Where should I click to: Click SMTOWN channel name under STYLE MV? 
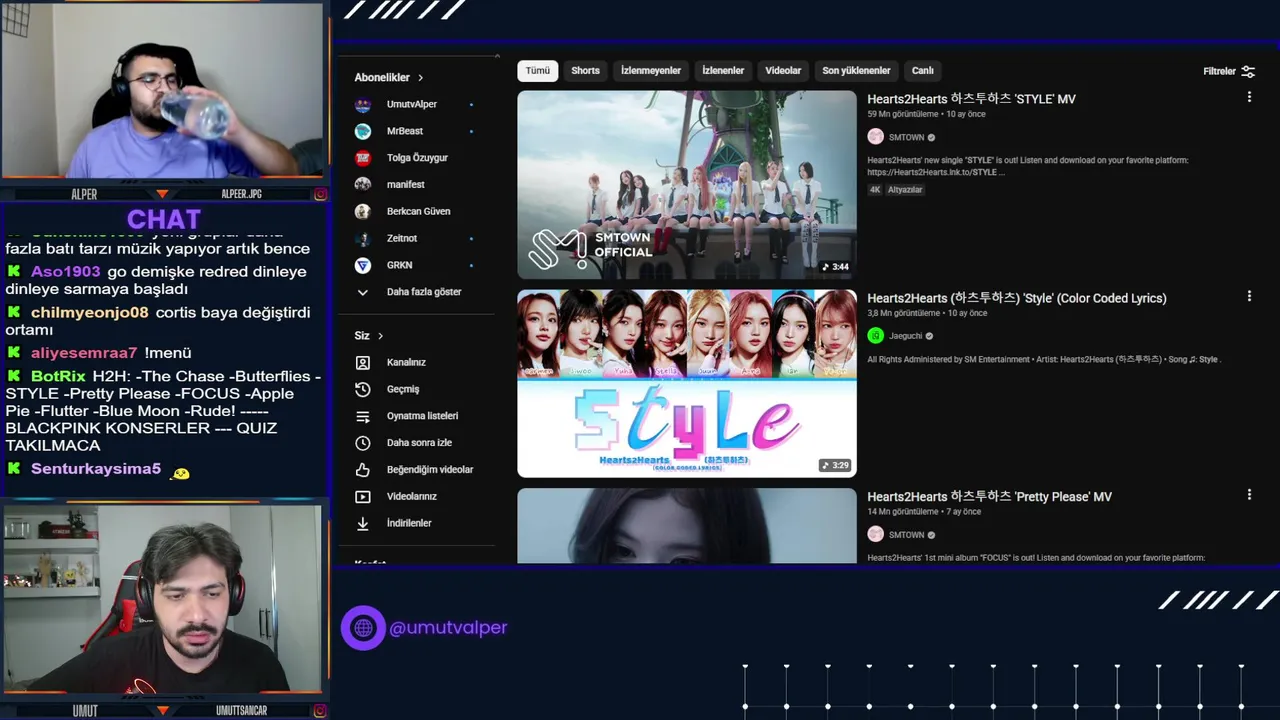coord(906,138)
